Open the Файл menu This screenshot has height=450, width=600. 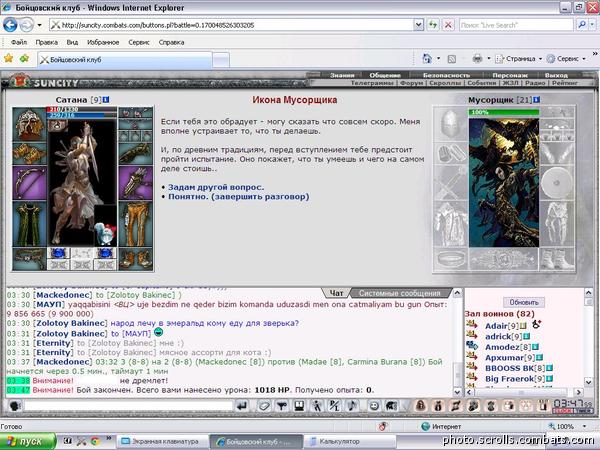coord(19,42)
